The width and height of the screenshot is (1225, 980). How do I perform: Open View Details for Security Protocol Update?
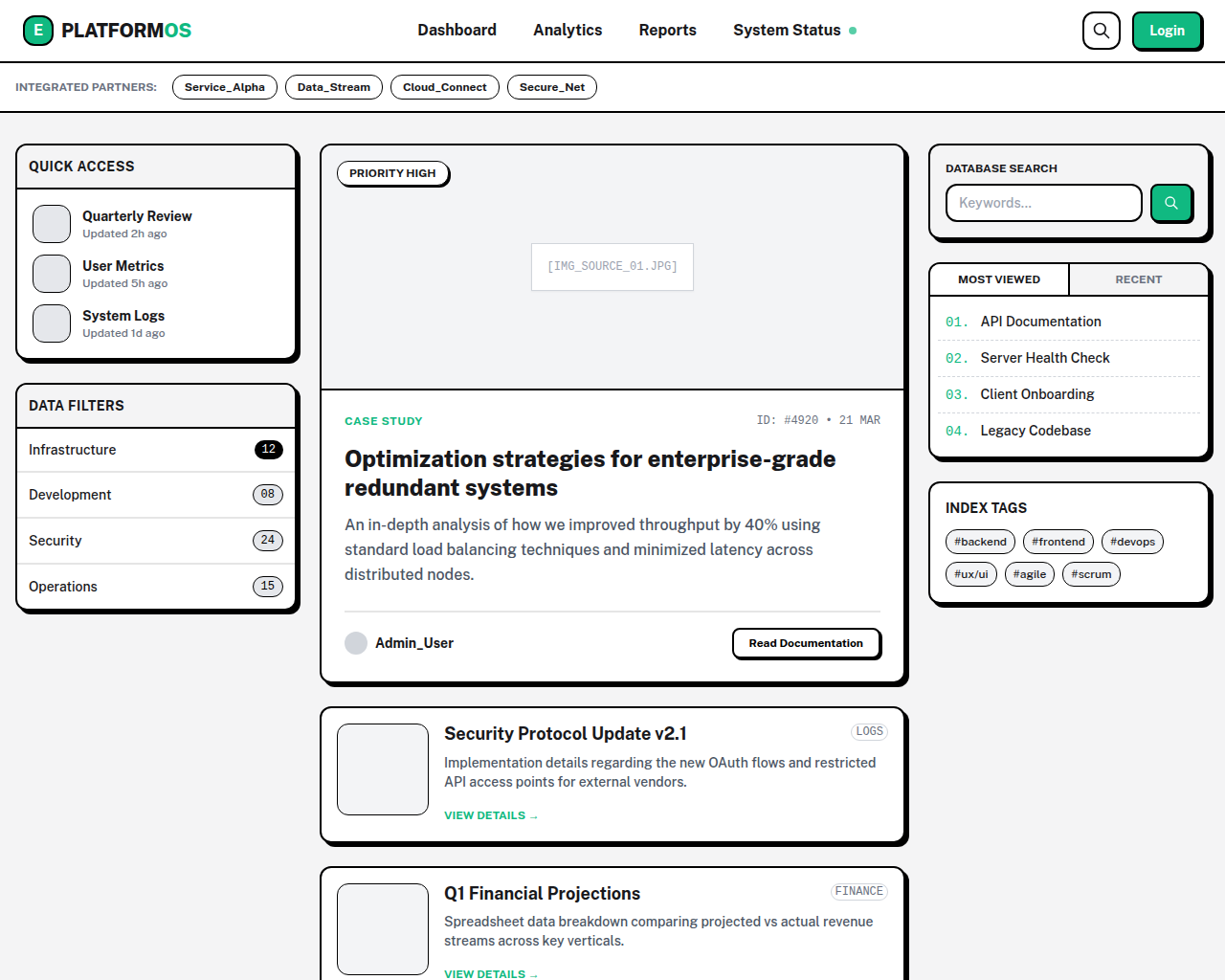(x=490, y=815)
